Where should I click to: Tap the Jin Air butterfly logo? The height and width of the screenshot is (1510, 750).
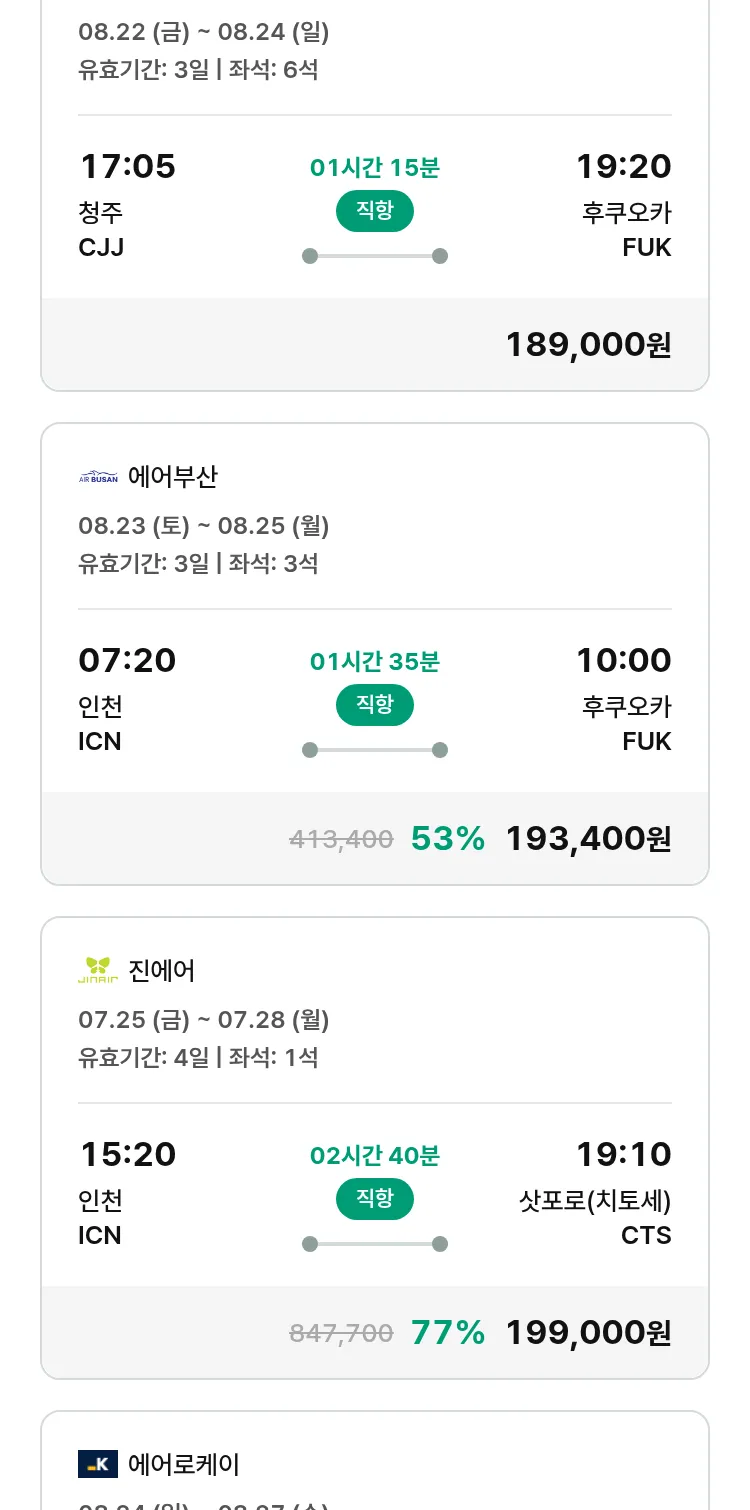(x=98, y=971)
